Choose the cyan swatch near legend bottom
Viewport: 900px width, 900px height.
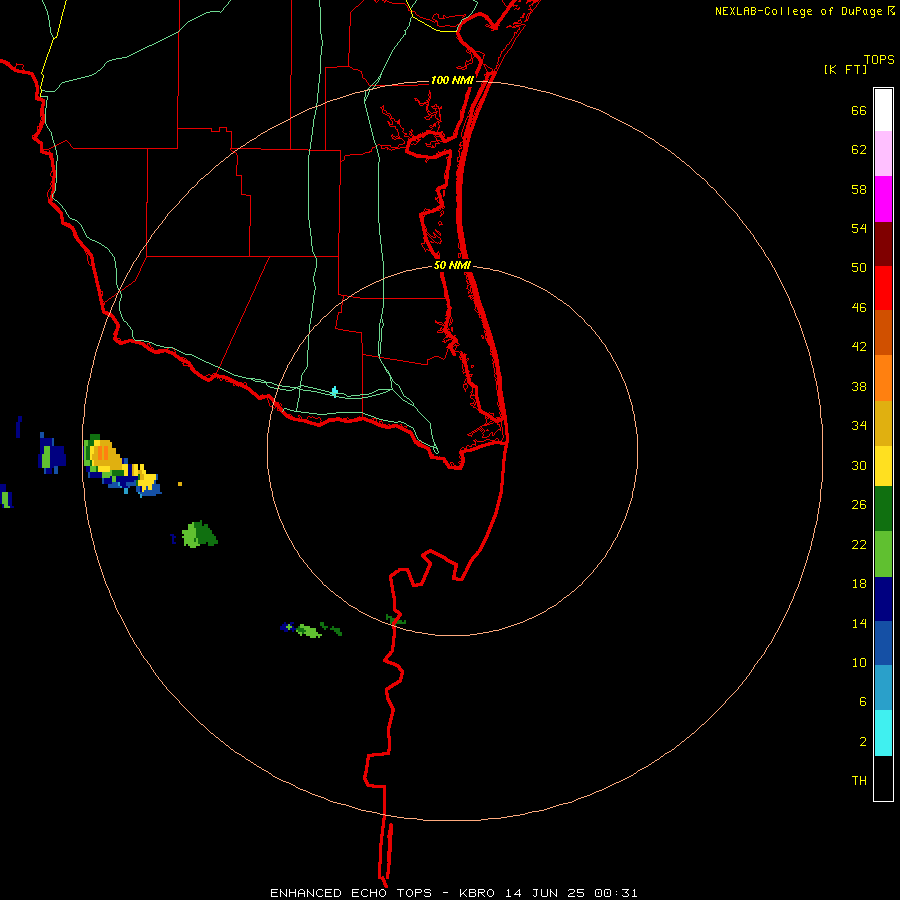click(x=883, y=733)
